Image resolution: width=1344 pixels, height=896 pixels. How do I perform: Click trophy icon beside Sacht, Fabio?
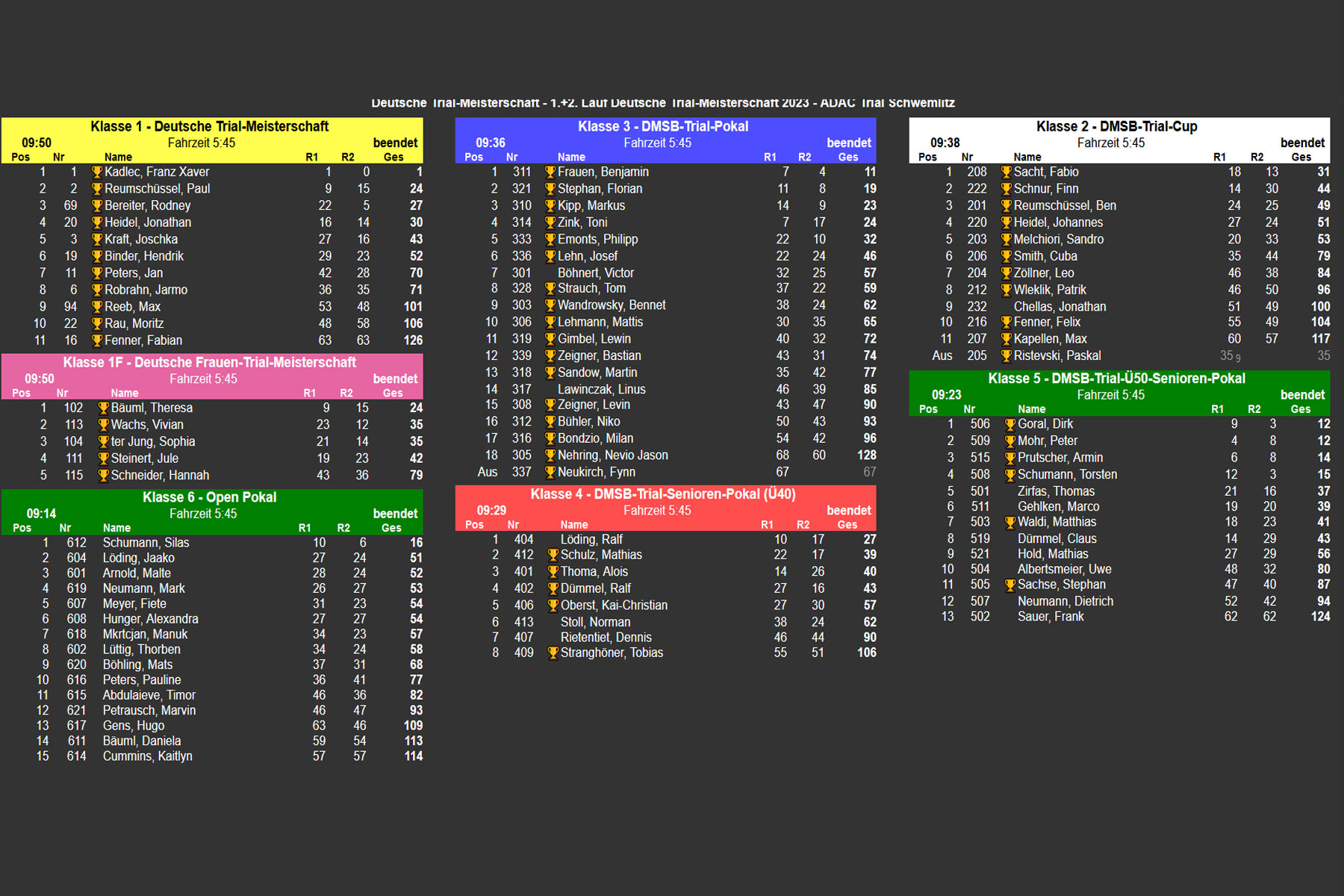click(1006, 172)
